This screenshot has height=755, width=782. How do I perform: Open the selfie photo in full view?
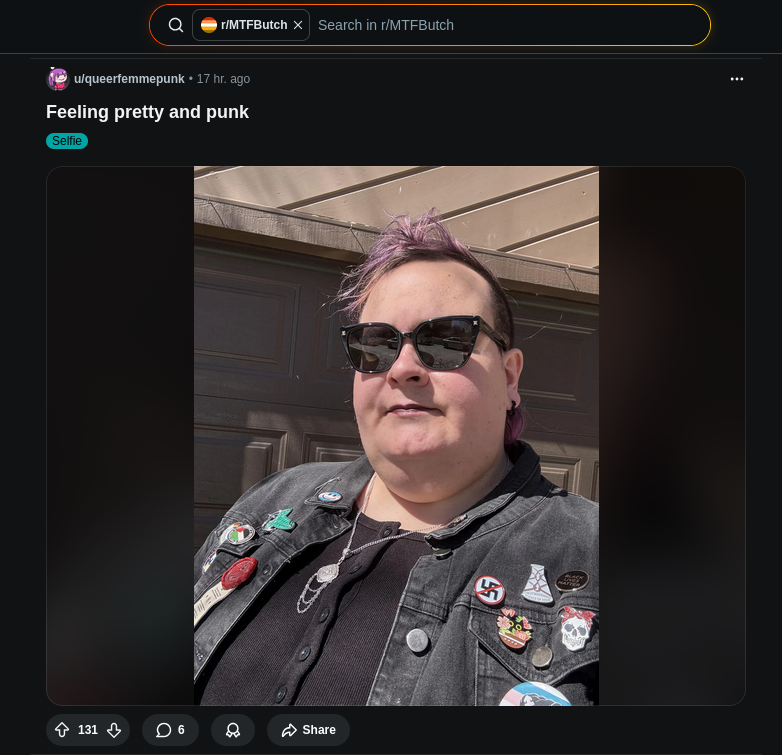[396, 435]
